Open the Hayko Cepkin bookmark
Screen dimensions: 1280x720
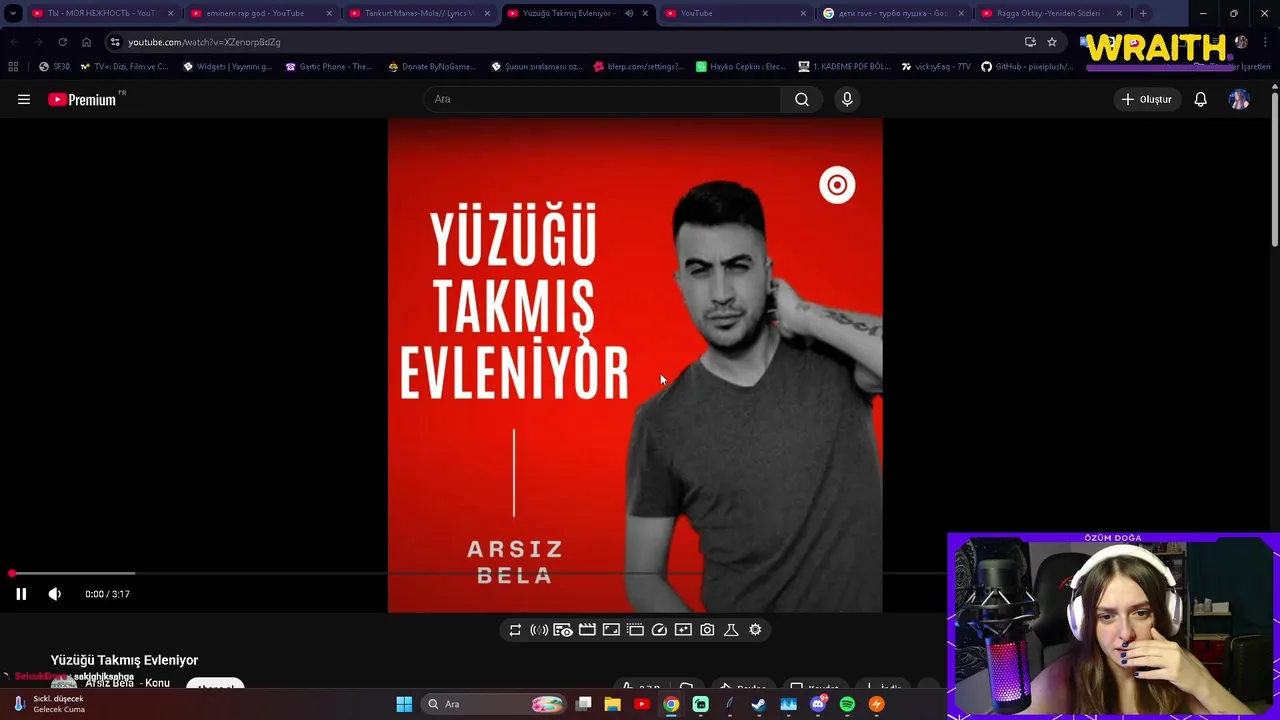click(741, 66)
